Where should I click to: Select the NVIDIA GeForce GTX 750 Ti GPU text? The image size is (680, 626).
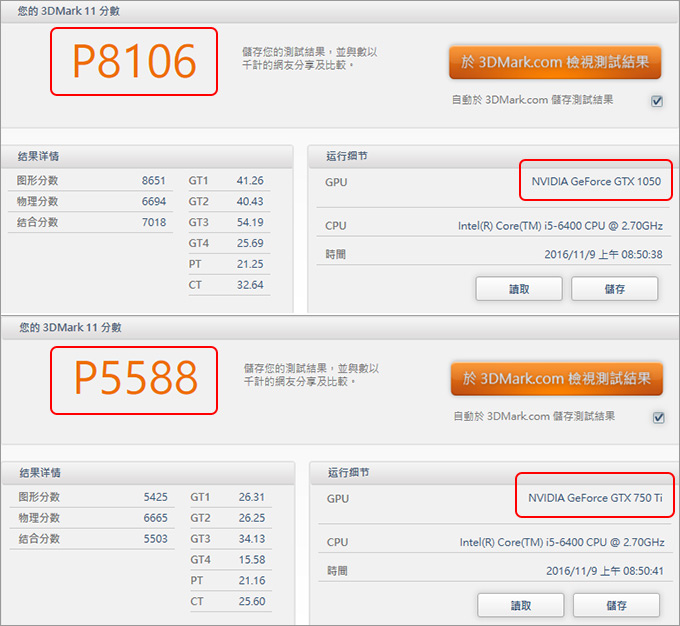tap(595, 498)
